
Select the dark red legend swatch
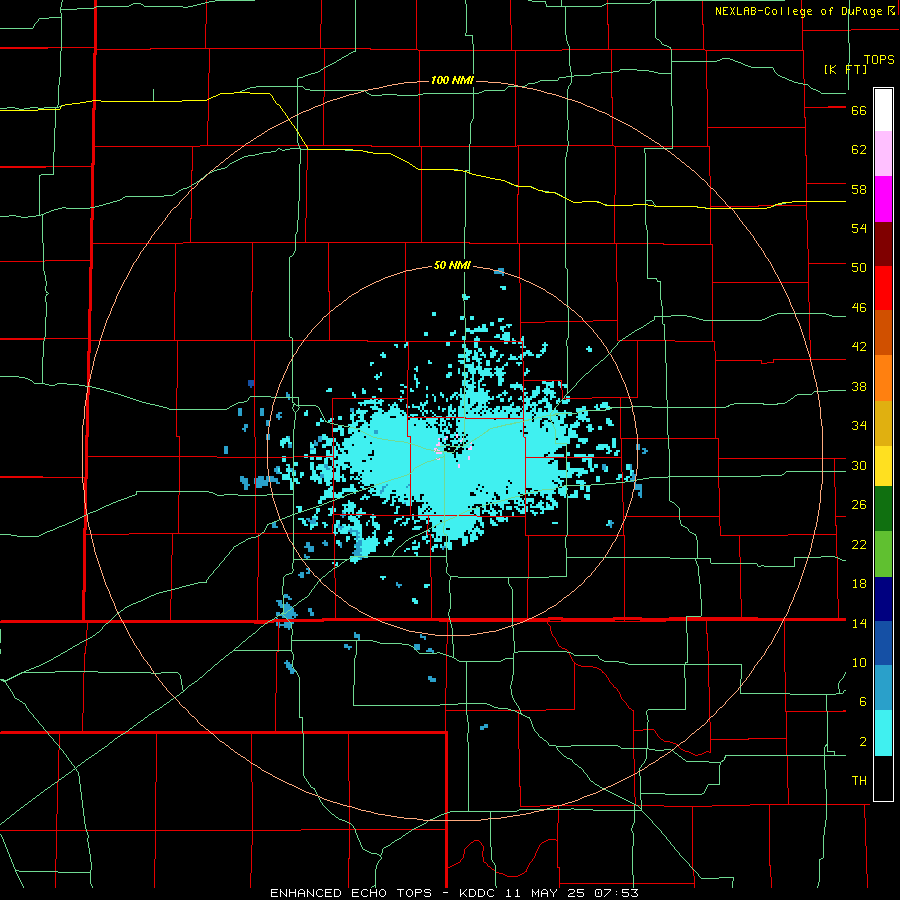(x=883, y=243)
